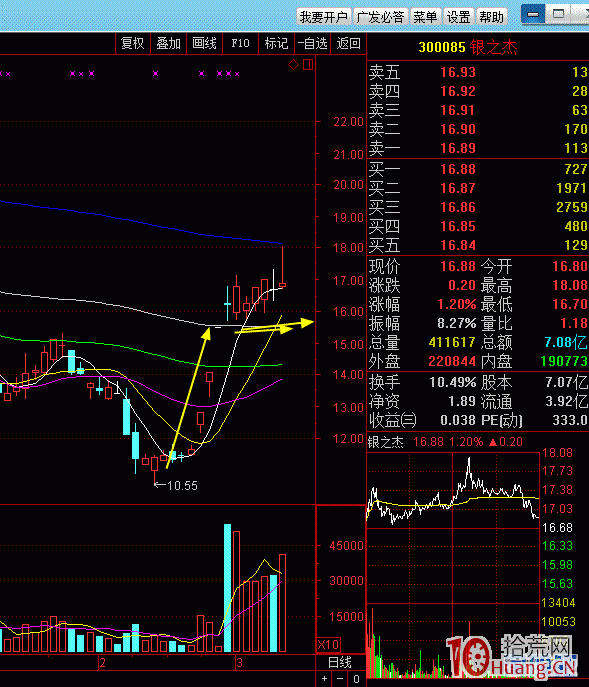Select 卖一 price 16.89
Screen dimensions: 589x687
(x=458, y=148)
